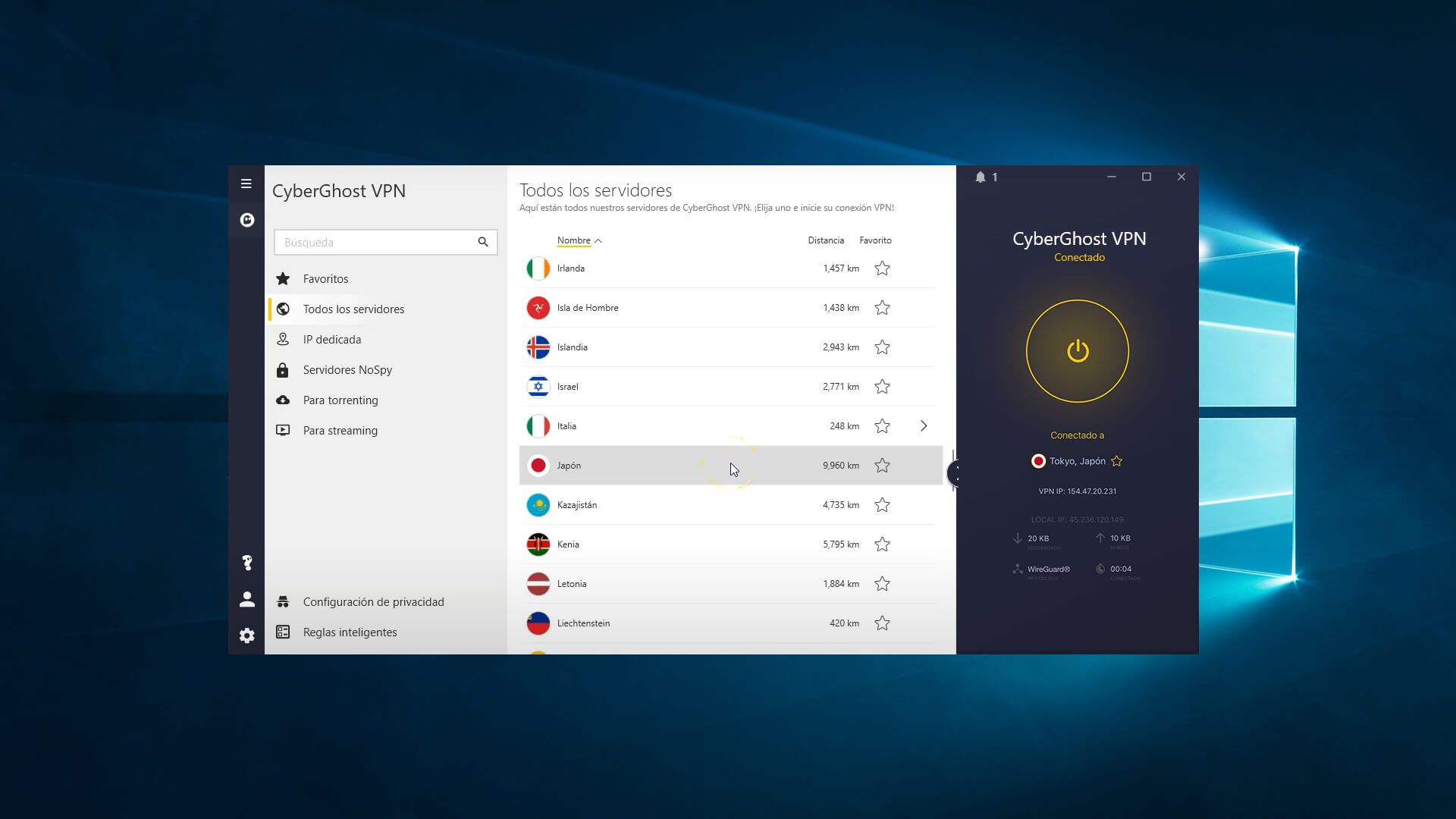1456x819 pixels.
Task: Click the Kazajistán flag icon
Action: [x=538, y=505]
